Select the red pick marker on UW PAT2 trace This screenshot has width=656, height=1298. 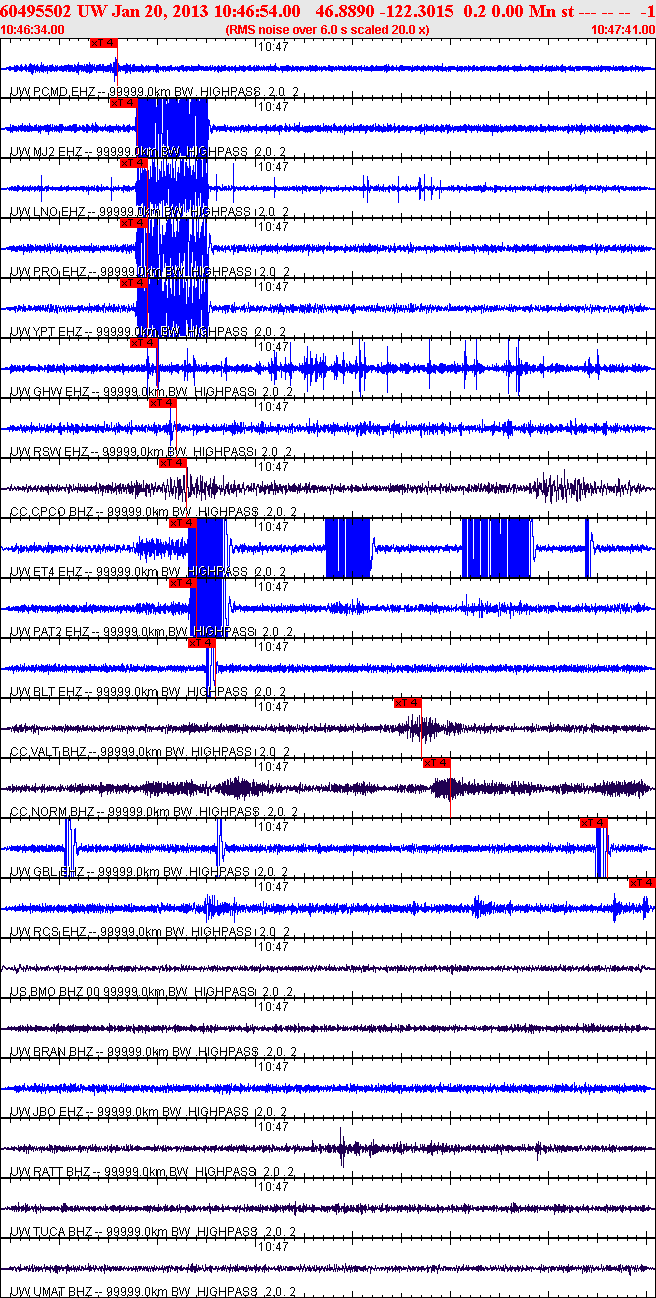pyautogui.click(x=182, y=583)
